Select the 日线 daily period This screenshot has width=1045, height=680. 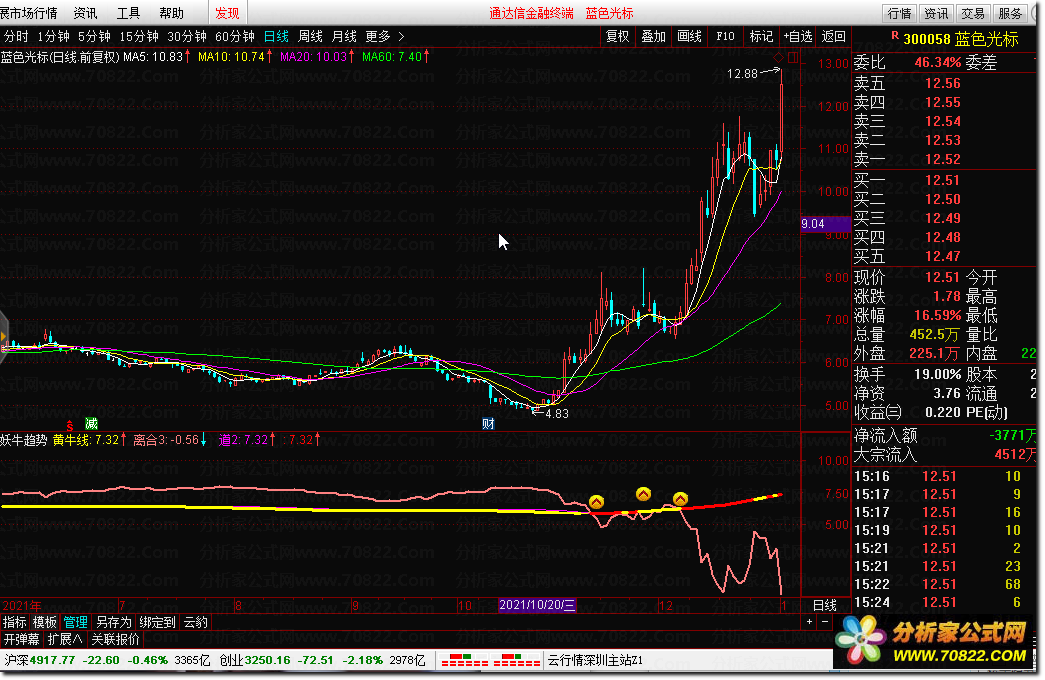click(276, 37)
